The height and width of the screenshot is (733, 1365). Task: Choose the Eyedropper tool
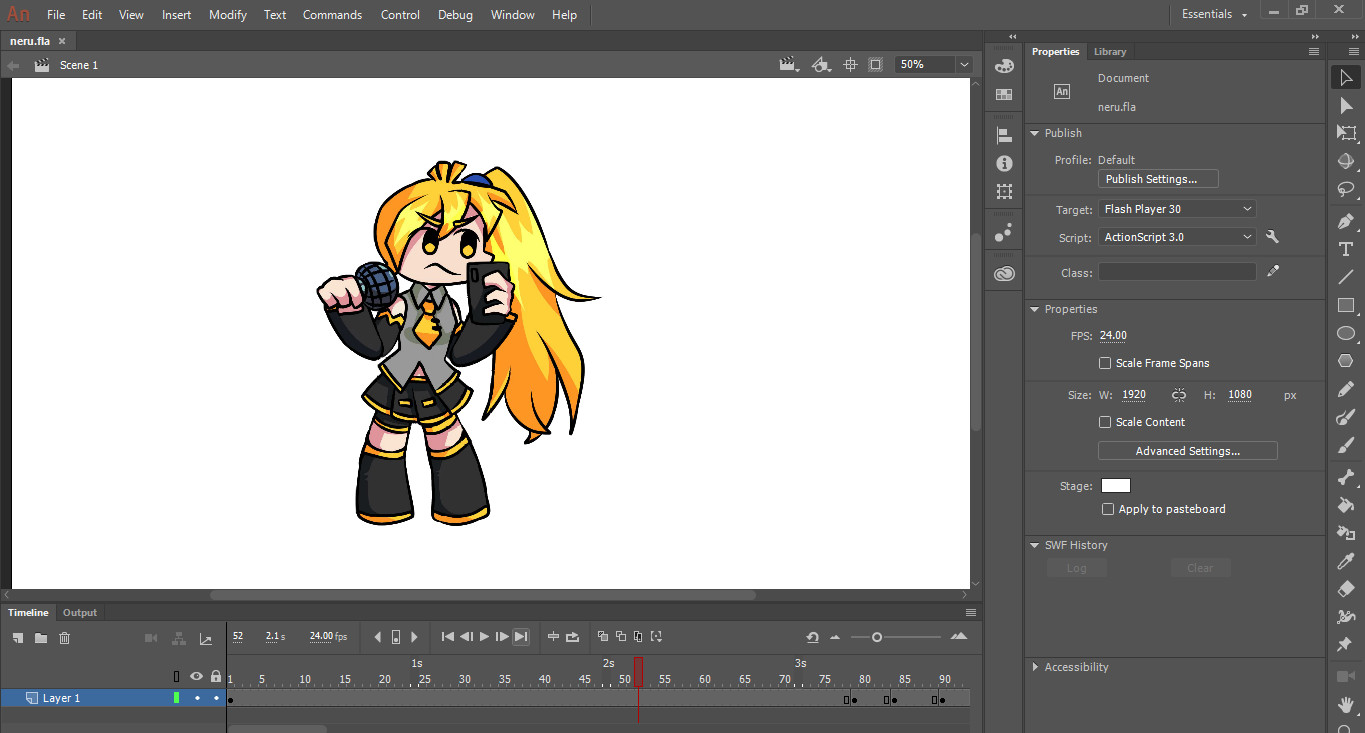tap(1346, 561)
